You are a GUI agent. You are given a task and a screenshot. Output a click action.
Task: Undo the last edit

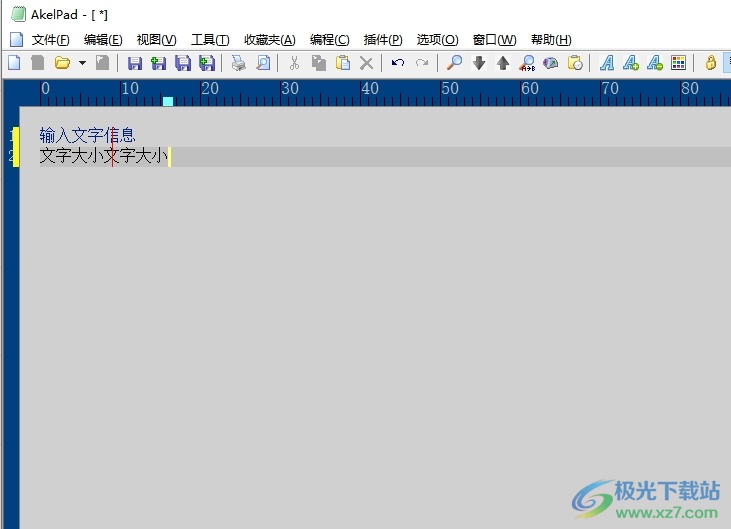[x=398, y=62]
